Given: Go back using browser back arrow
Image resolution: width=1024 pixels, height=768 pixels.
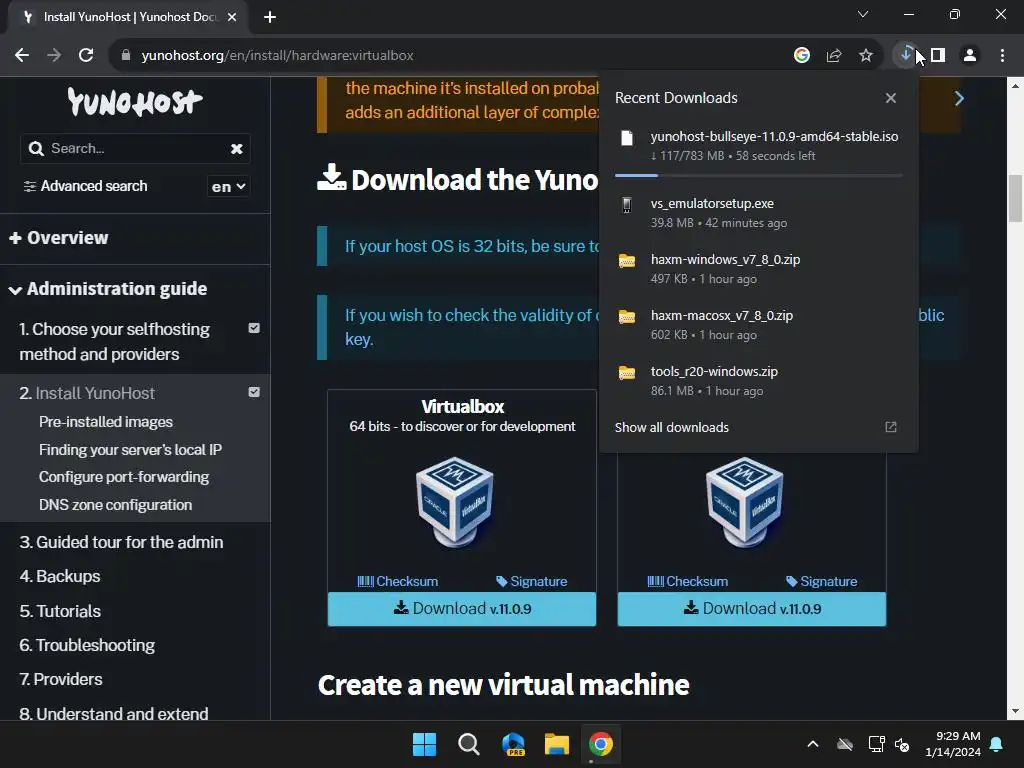Looking at the screenshot, I should [22, 56].
